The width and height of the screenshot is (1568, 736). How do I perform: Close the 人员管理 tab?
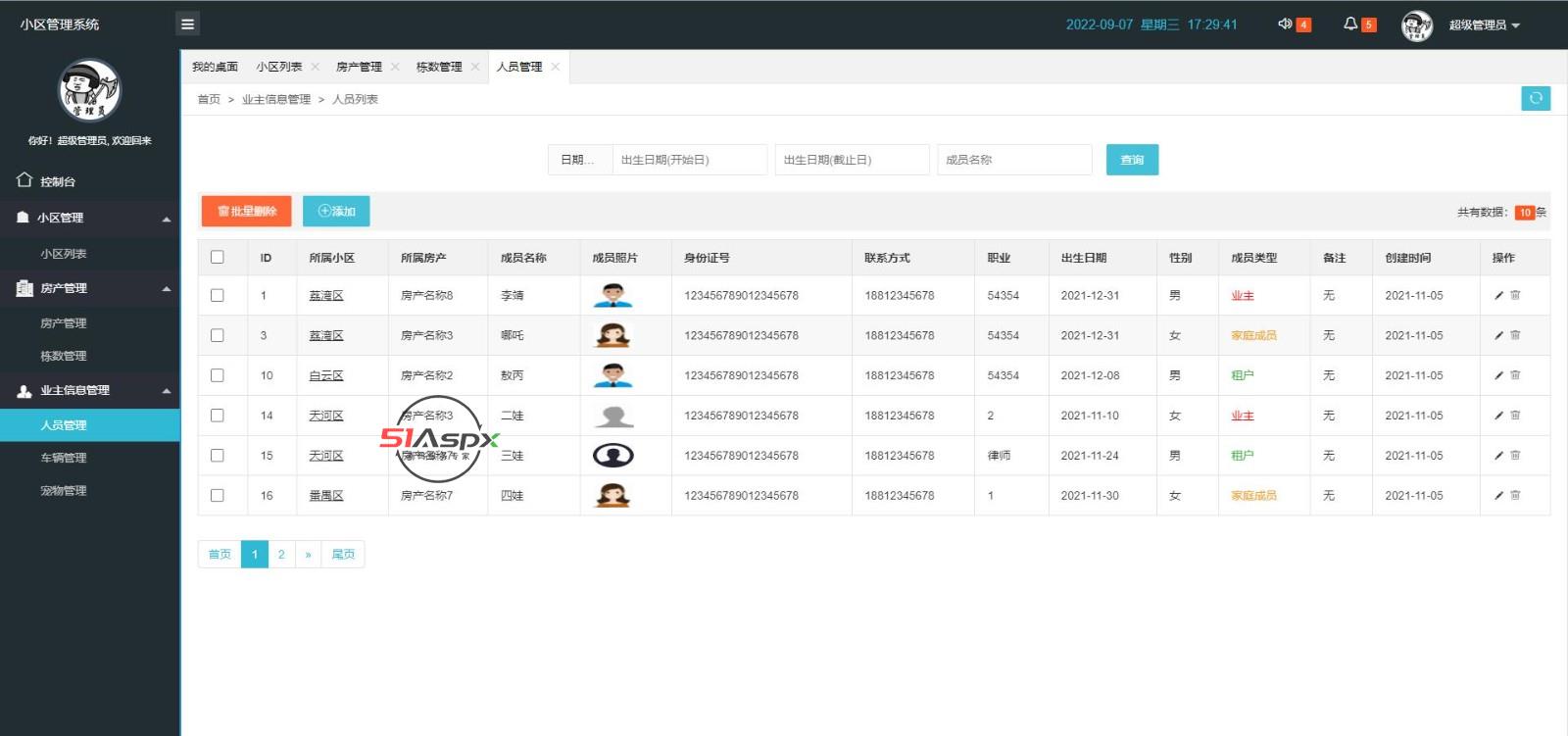tap(555, 67)
